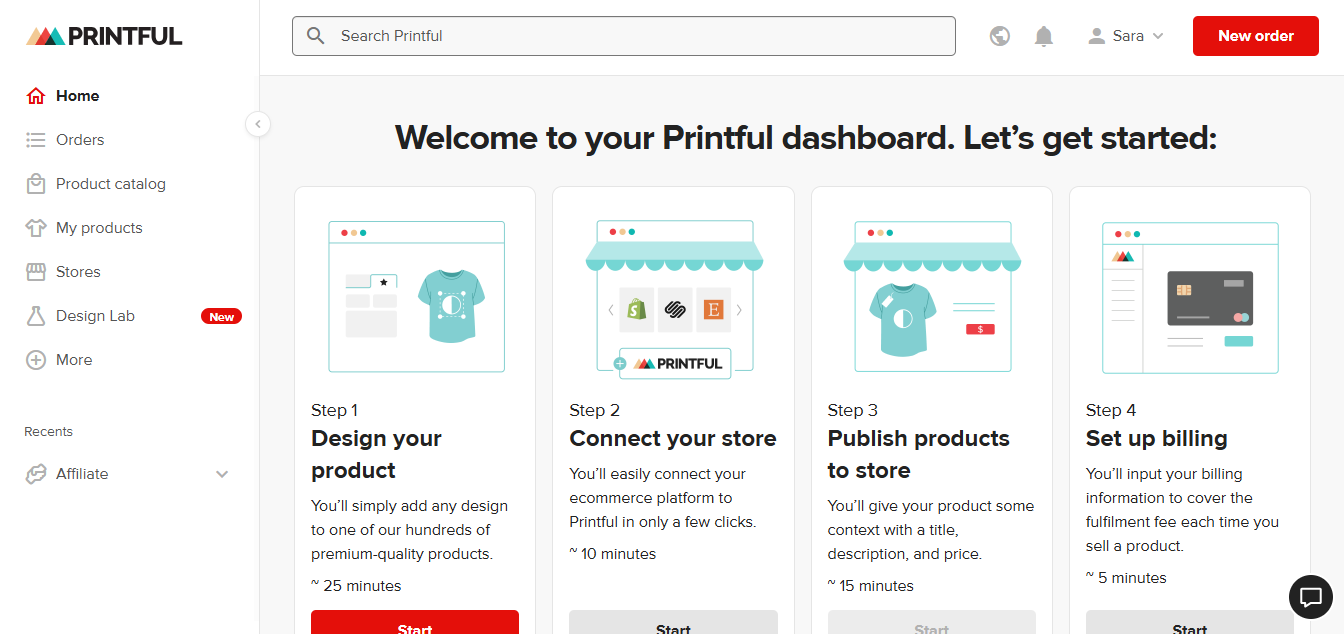Click the "Design your product" heading
1344x634 pixels.
376,454
